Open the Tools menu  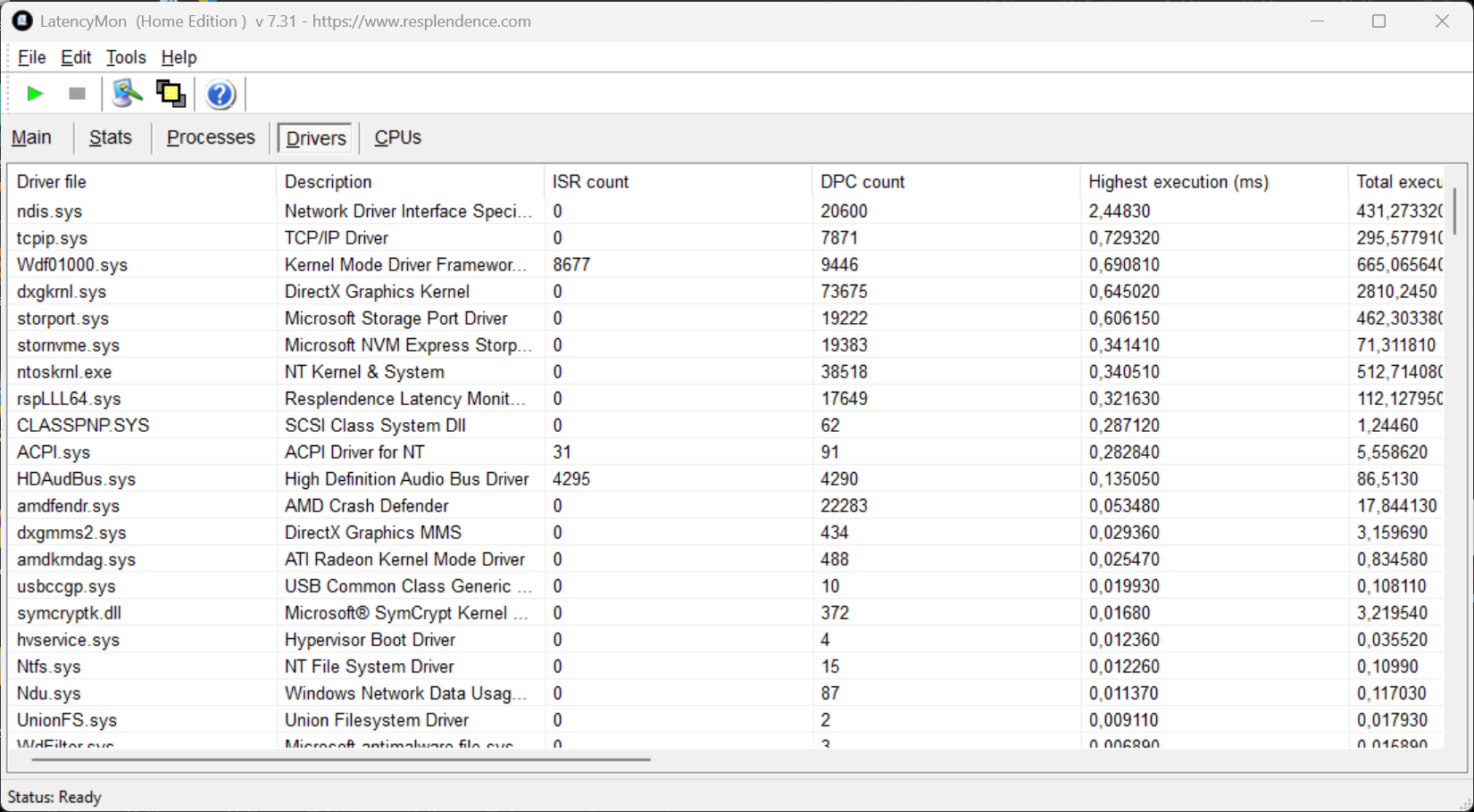point(126,57)
